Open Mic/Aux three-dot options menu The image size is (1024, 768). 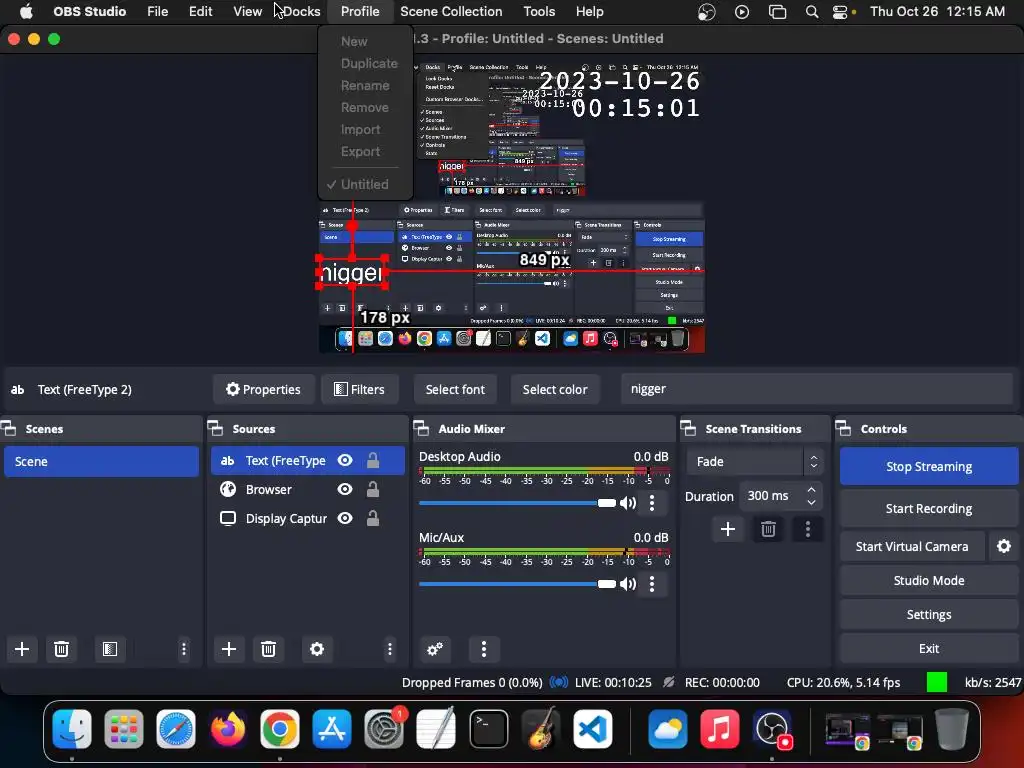[x=652, y=584]
